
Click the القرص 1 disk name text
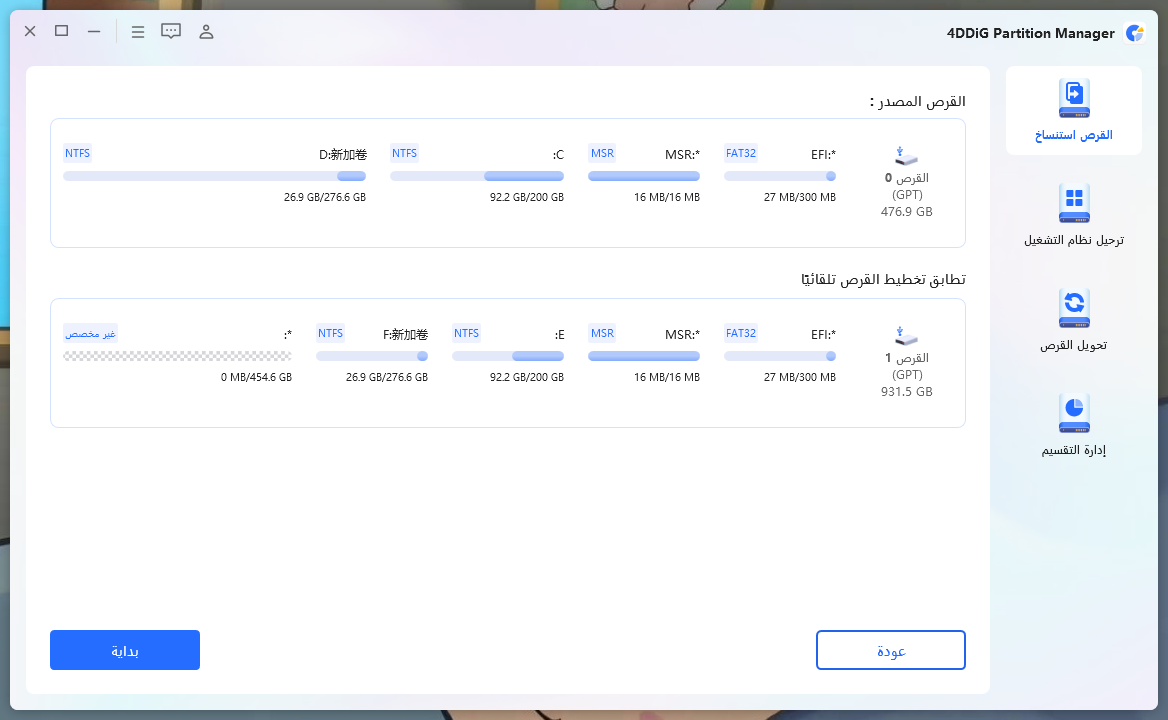click(x=907, y=358)
